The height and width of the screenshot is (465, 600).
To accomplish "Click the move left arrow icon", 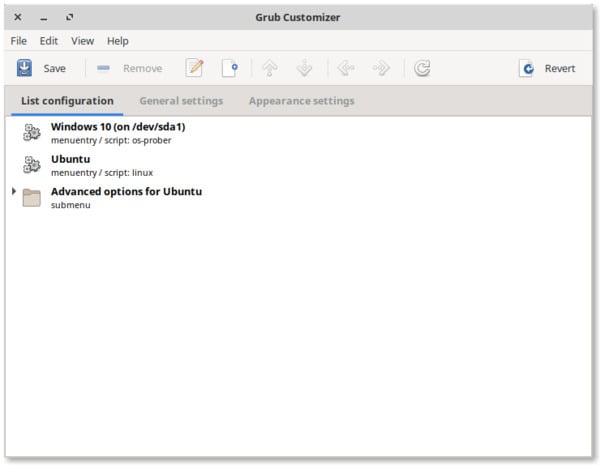I will click(x=346, y=68).
